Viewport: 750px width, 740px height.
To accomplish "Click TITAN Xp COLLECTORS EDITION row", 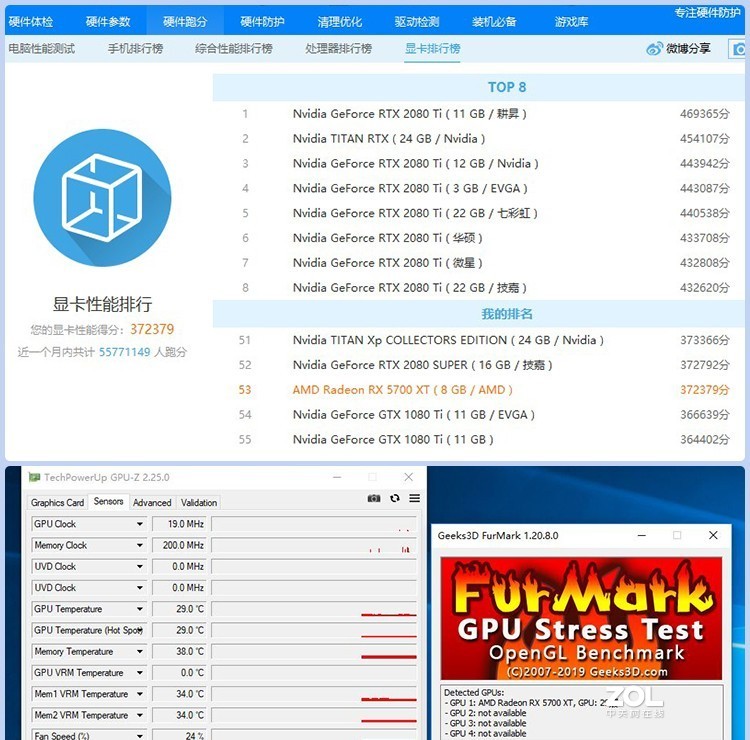I will (x=479, y=340).
